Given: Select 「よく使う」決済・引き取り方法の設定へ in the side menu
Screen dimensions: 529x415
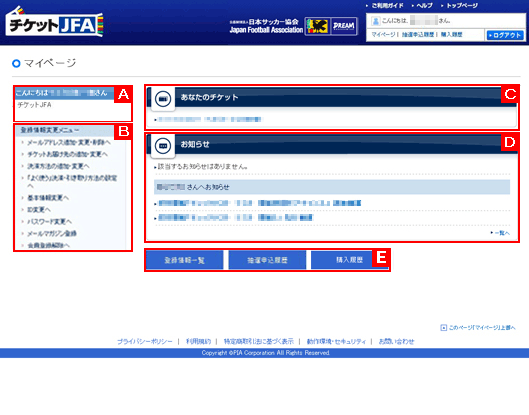Looking at the screenshot, I should pos(72,182).
